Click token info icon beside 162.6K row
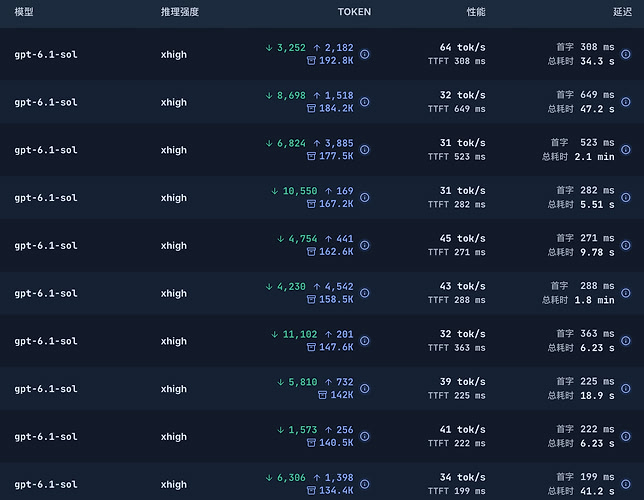 click(x=364, y=245)
